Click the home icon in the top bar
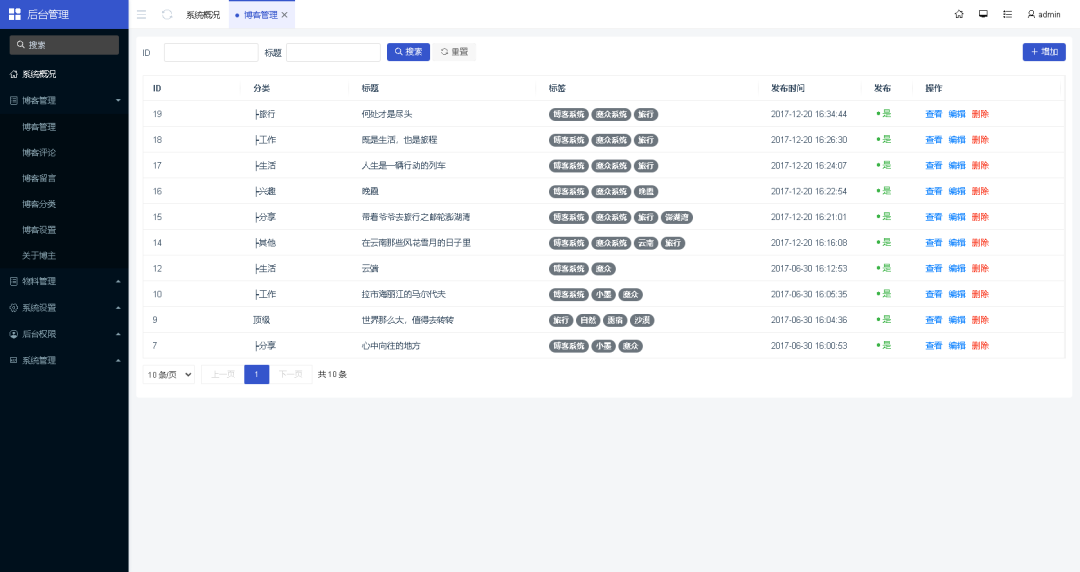1080x572 pixels. pyautogui.click(x=959, y=14)
